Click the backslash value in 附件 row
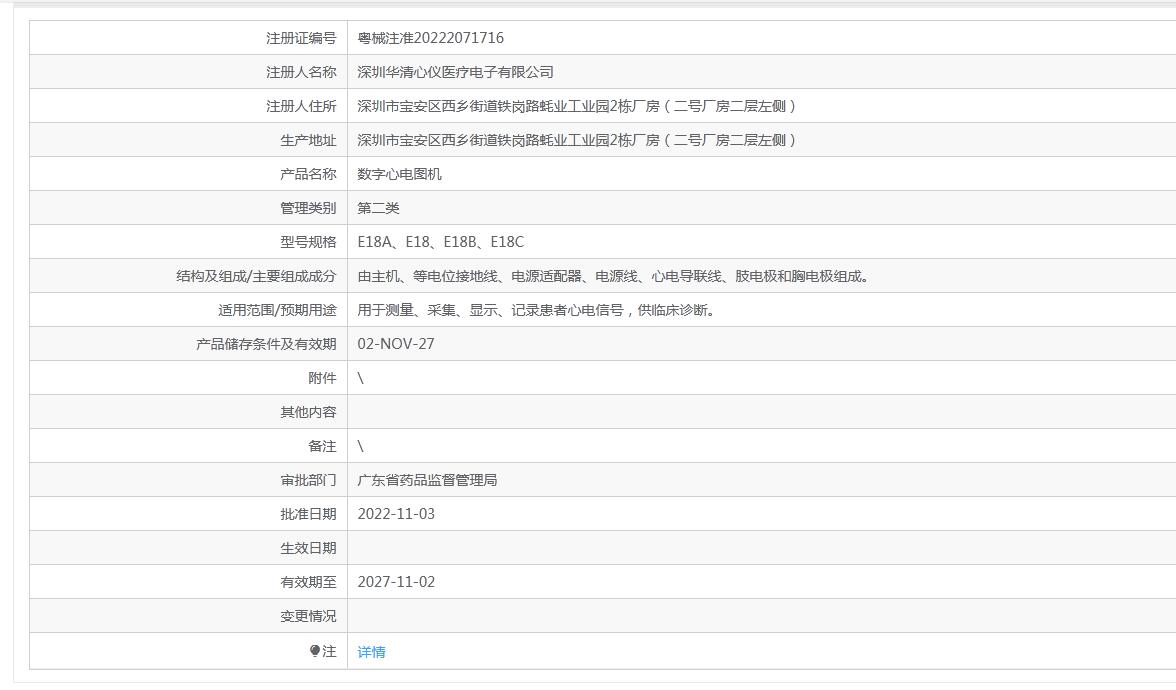 [x=361, y=378]
